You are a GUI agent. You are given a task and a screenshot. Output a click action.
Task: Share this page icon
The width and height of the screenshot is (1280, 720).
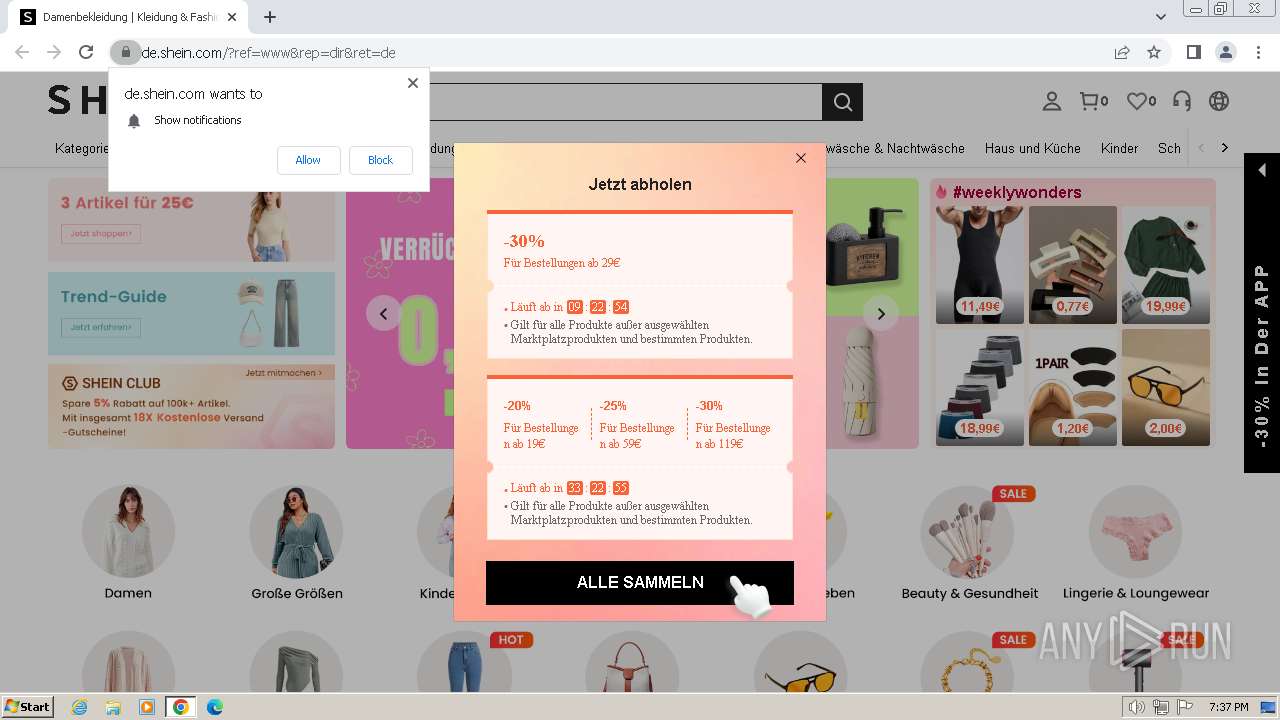click(1122, 53)
